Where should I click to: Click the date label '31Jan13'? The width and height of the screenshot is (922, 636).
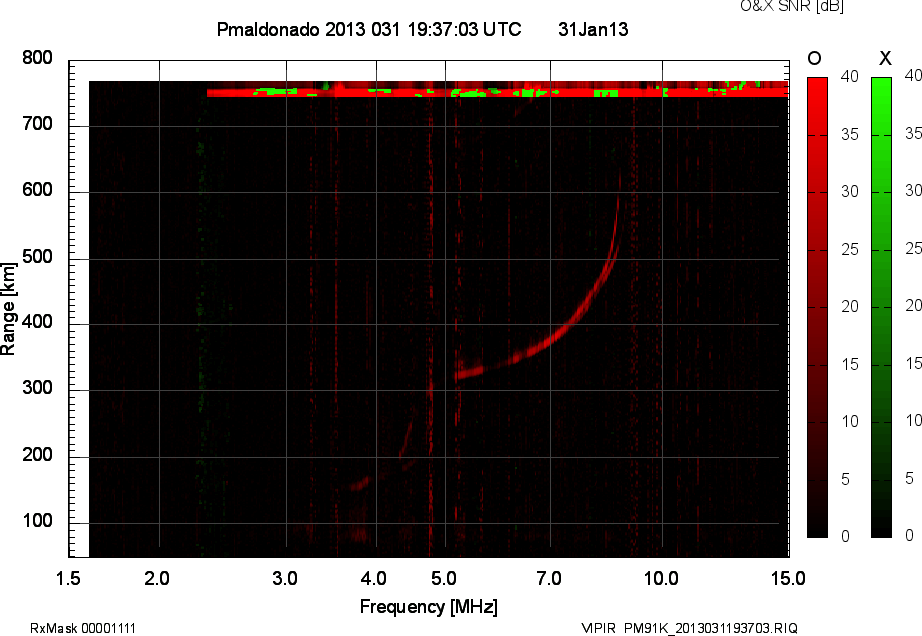(593, 29)
